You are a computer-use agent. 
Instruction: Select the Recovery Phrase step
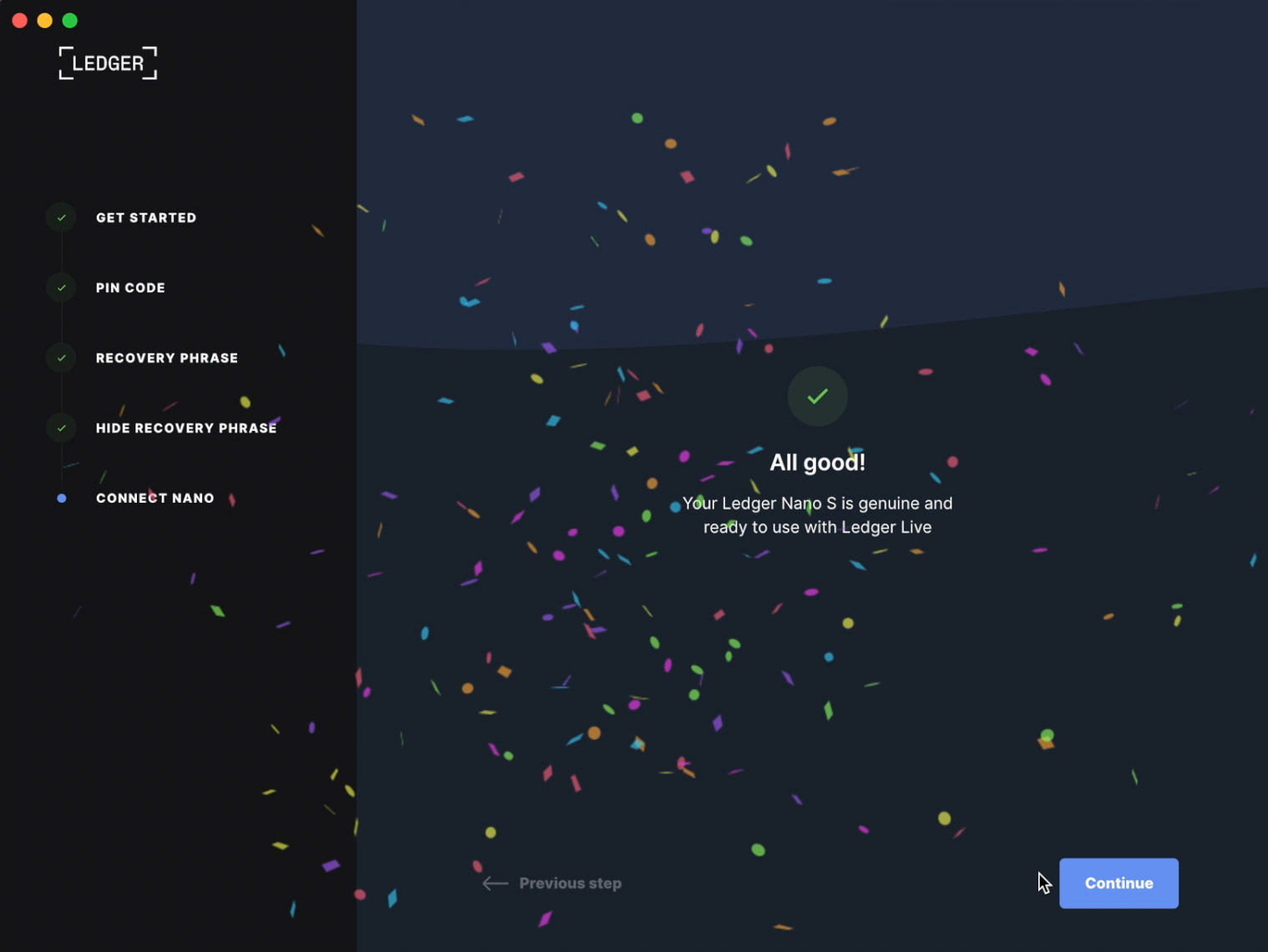pyautogui.click(x=167, y=357)
